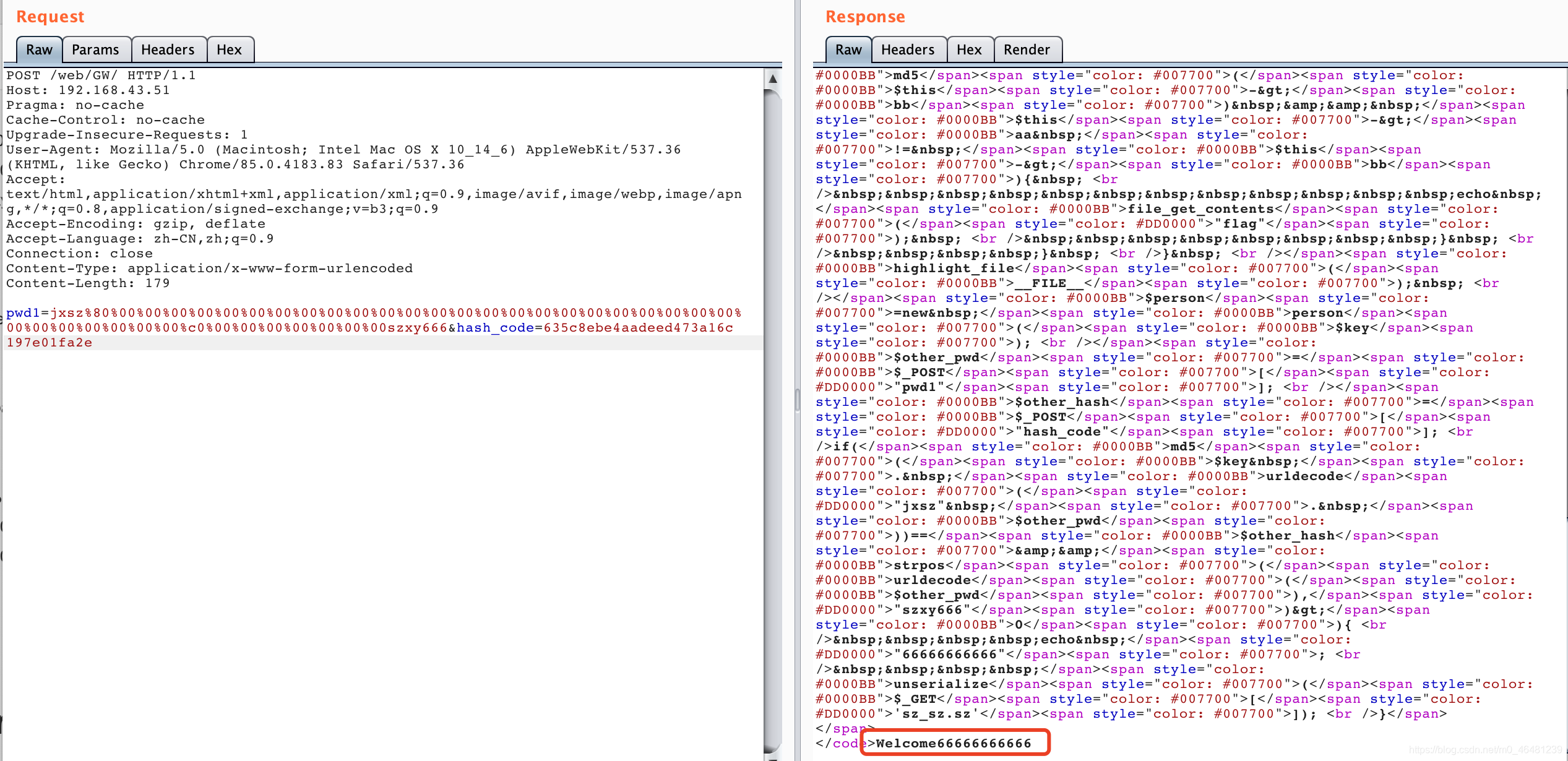Open the Response Hex tab
The height and width of the screenshot is (761, 1568).
[969, 49]
